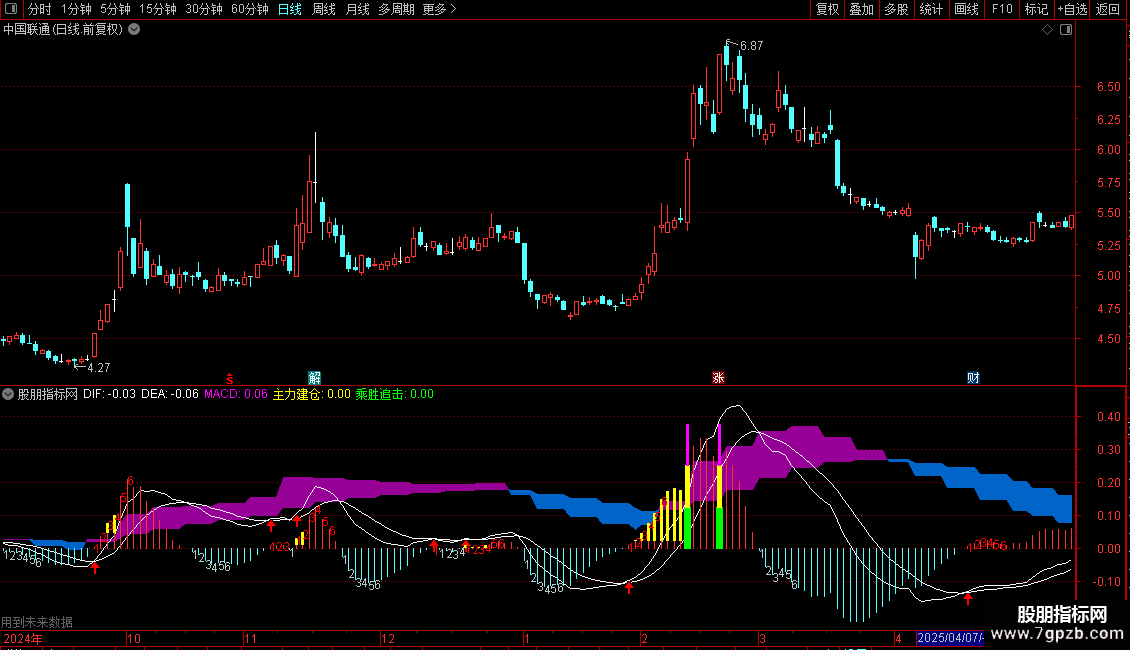
Task: Click the 4.50 price axis label
Action: [x=1108, y=339]
